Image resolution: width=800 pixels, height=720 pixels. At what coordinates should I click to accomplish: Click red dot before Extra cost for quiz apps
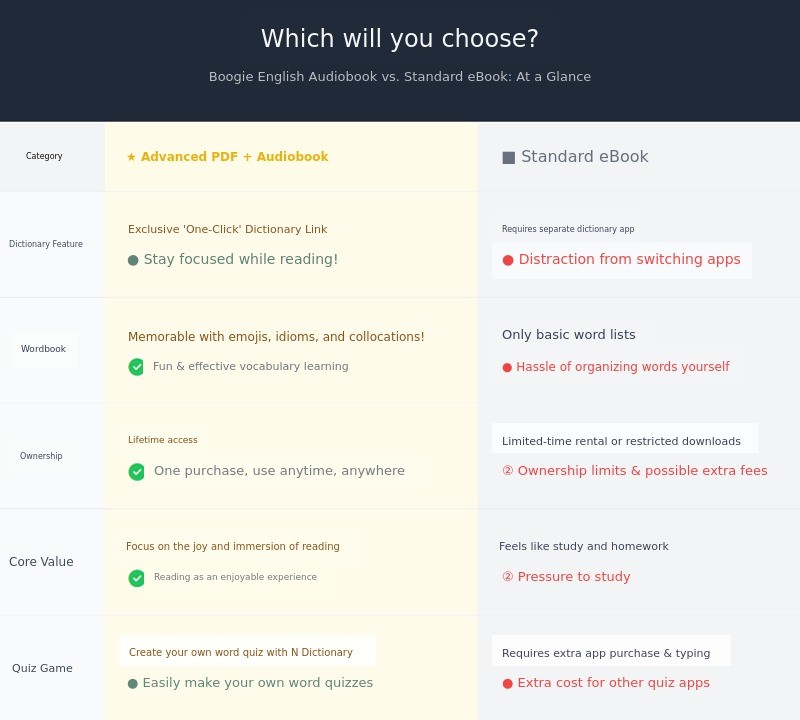tap(508, 684)
